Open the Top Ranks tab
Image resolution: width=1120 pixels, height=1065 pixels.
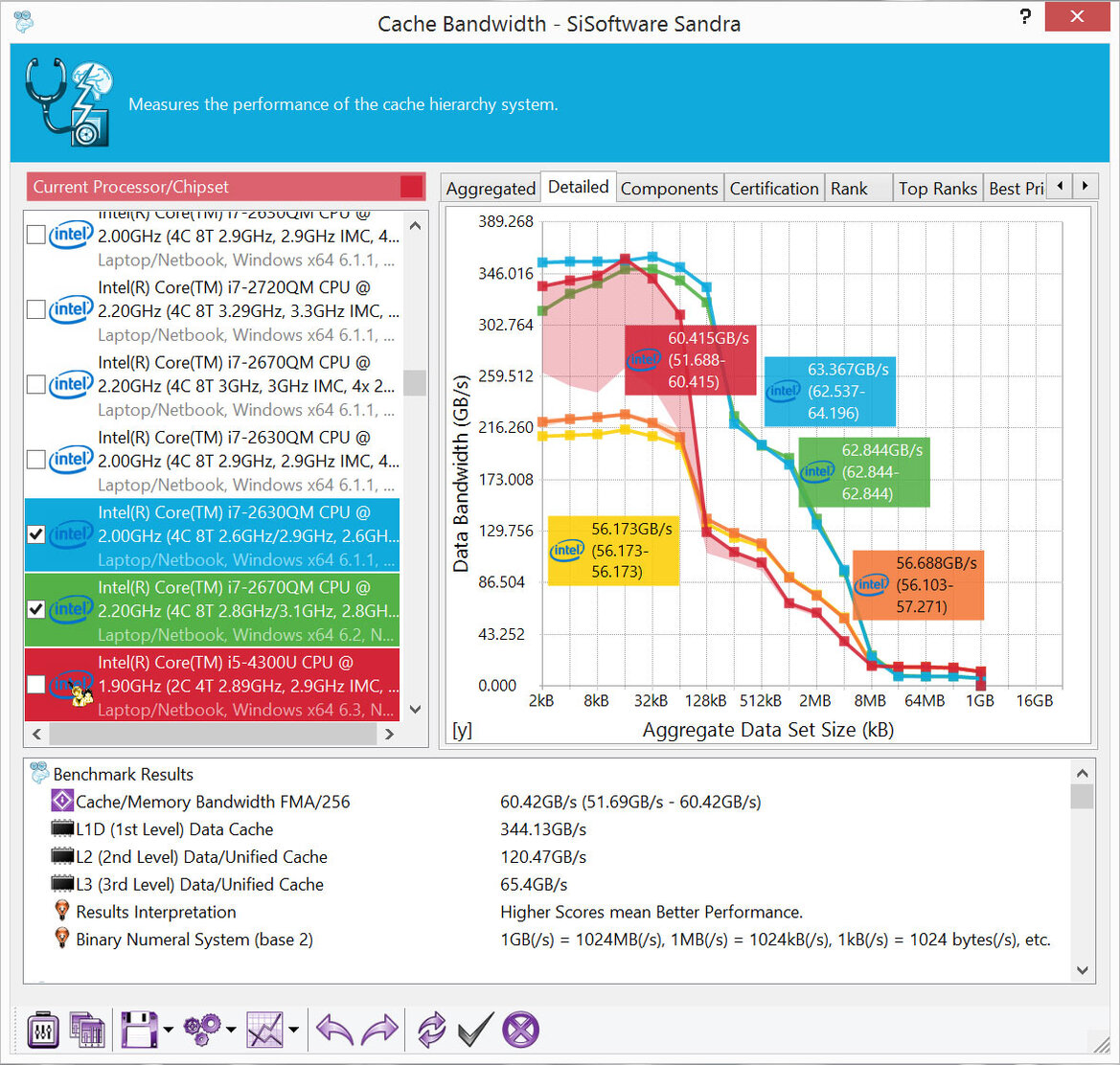pos(938,189)
